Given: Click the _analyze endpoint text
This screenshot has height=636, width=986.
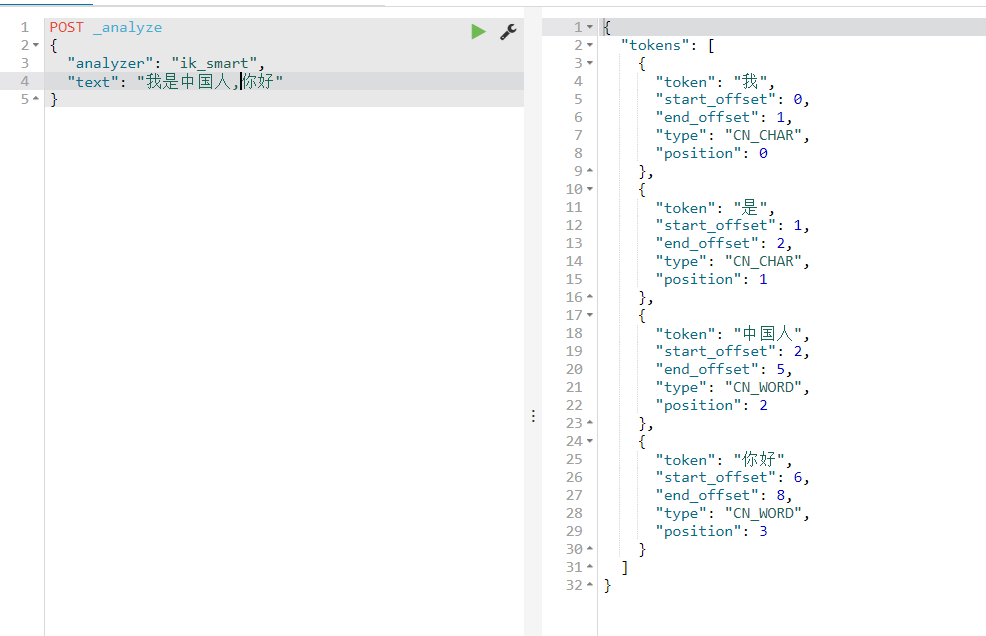Looking at the screenshot, I should (128, 27).
